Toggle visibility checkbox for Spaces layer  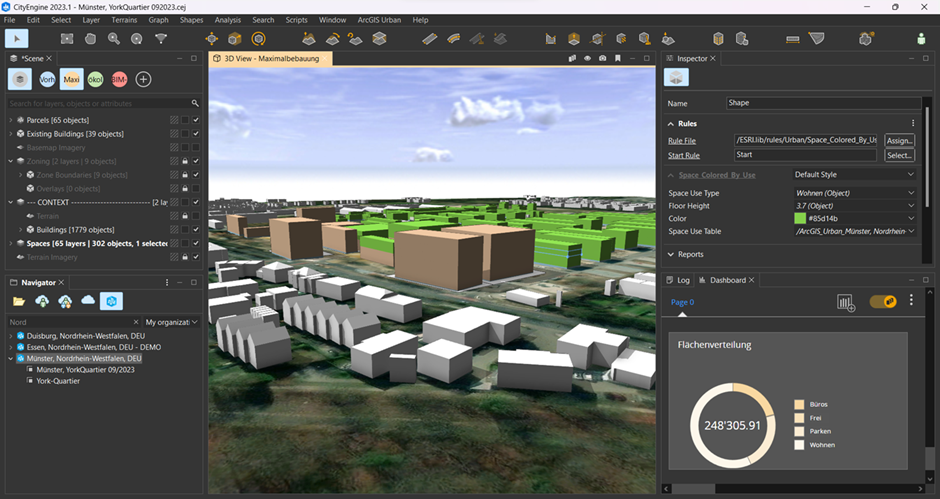pyautogui.click(x=196, y=244)
